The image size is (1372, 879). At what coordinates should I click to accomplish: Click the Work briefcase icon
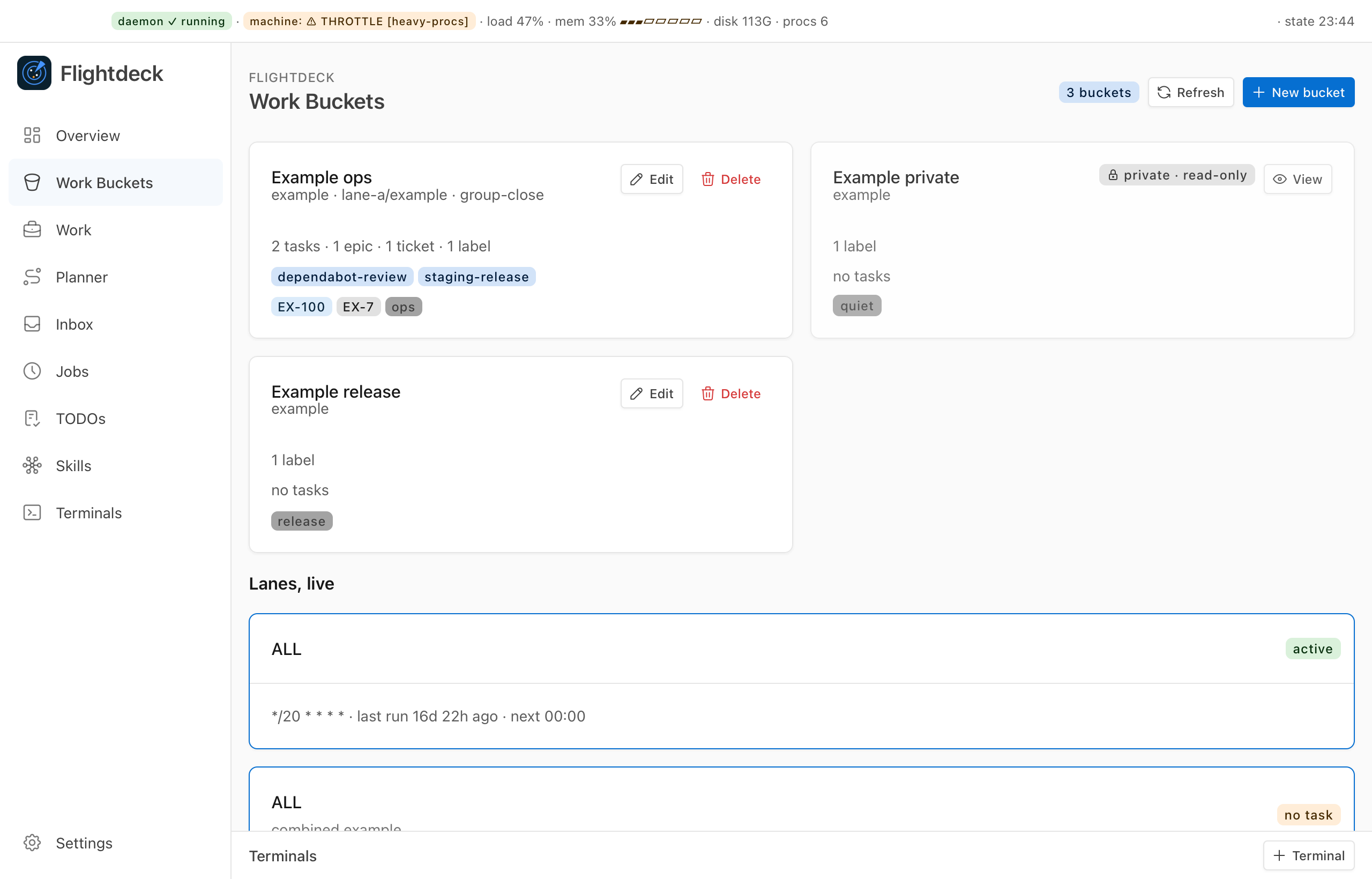(32, 229)
